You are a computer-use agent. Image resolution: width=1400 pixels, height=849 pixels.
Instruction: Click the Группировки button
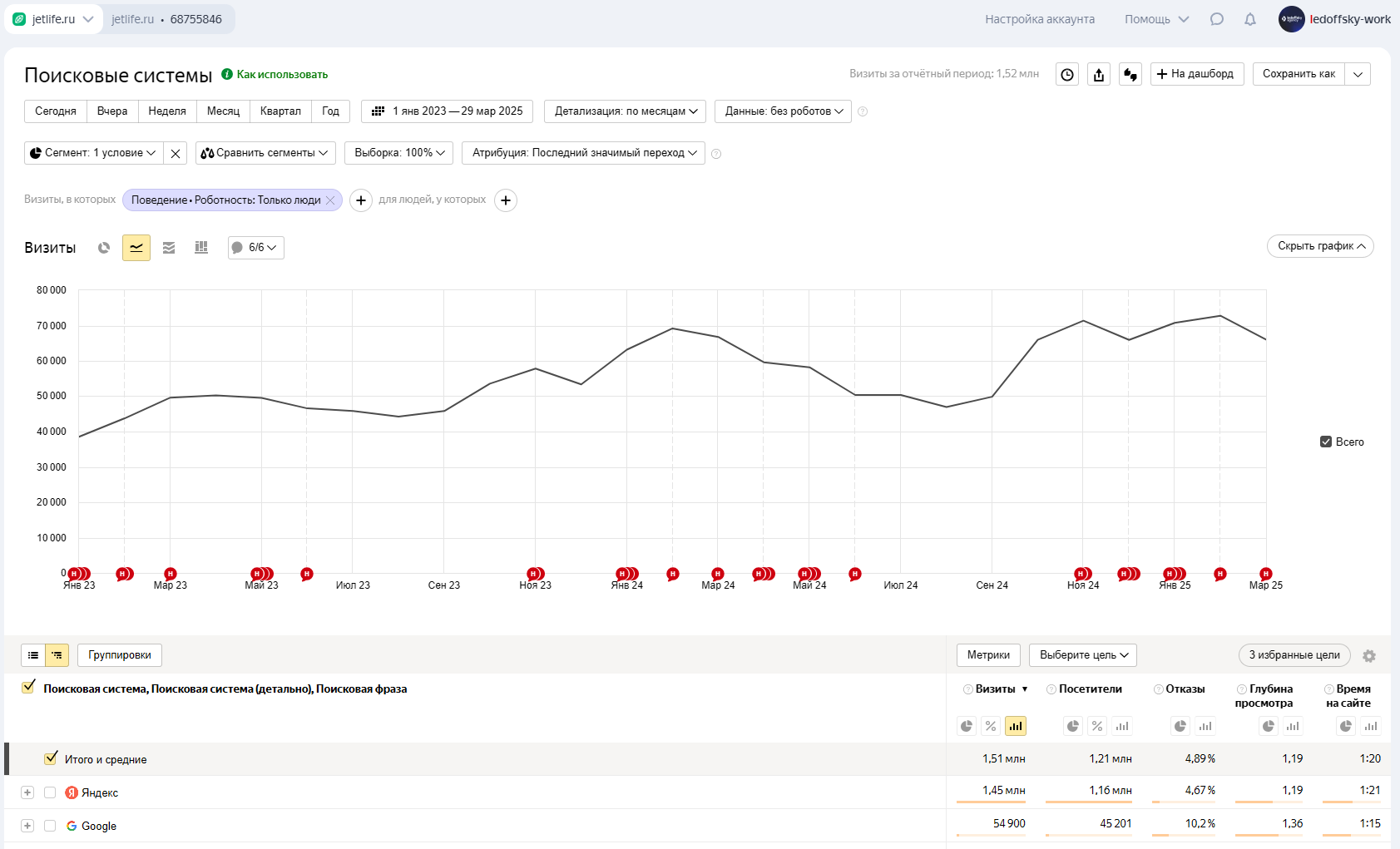point(120,655)
